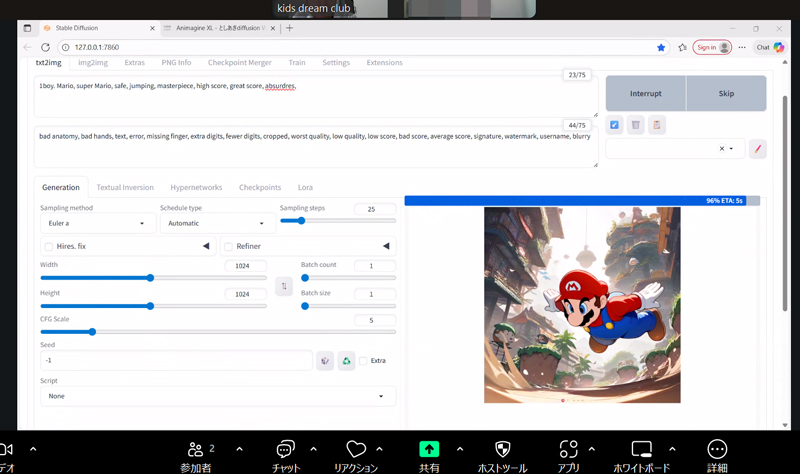
Task: Open the Schedule type dropdown
Action: point(217,223)
